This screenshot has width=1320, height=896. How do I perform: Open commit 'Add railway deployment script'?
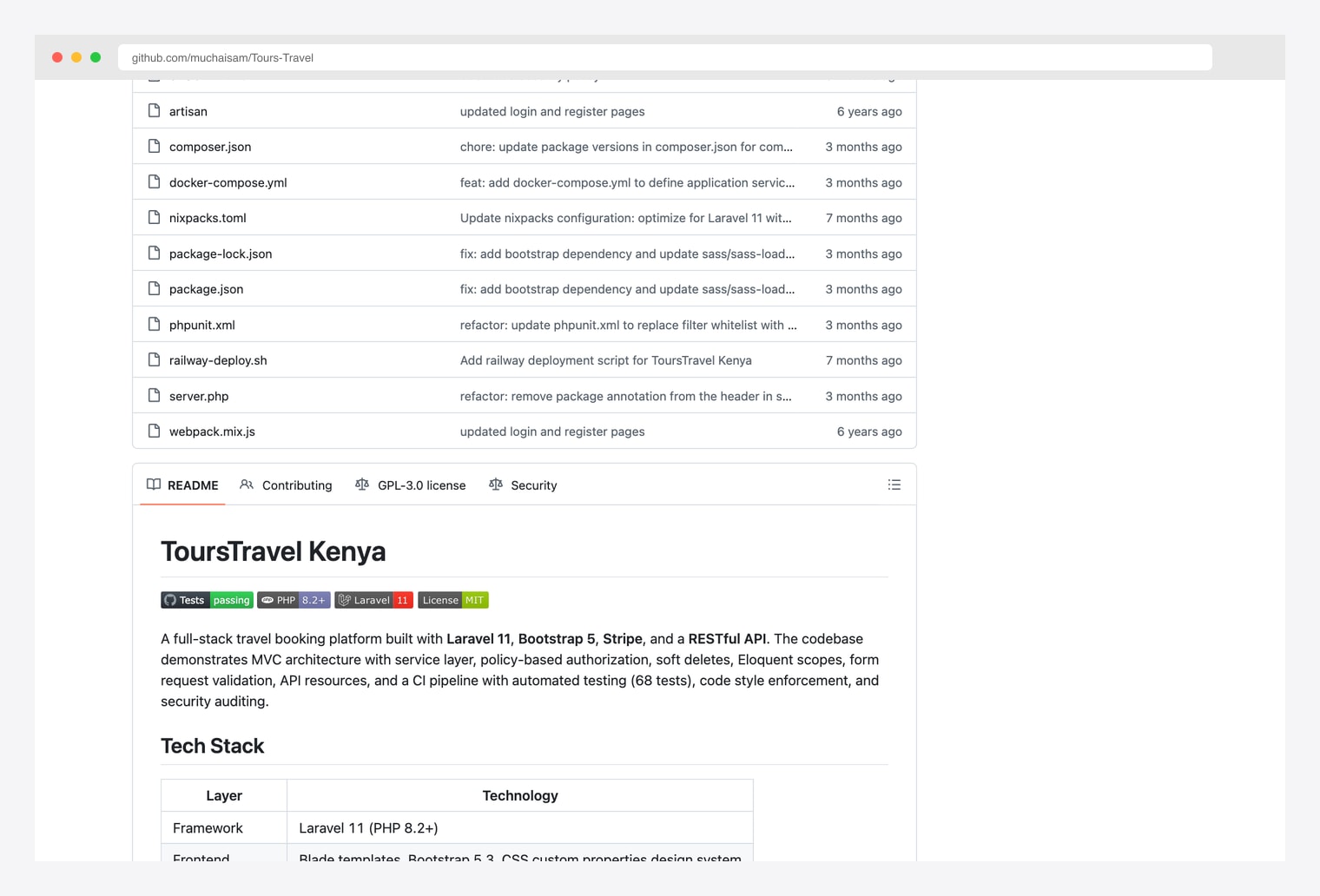(606, 360)
